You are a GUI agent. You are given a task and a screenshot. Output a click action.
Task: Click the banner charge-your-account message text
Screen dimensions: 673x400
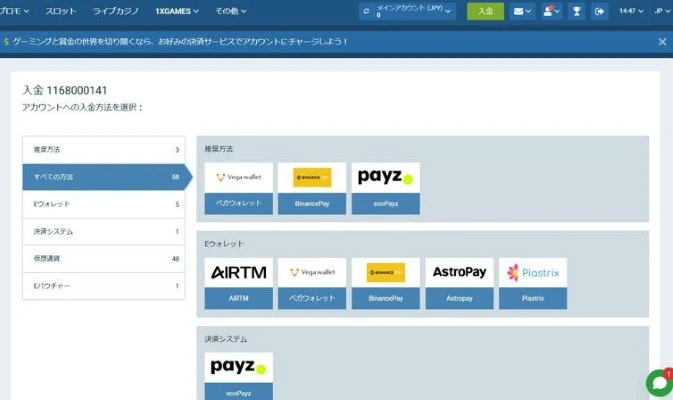pos(180,42)
